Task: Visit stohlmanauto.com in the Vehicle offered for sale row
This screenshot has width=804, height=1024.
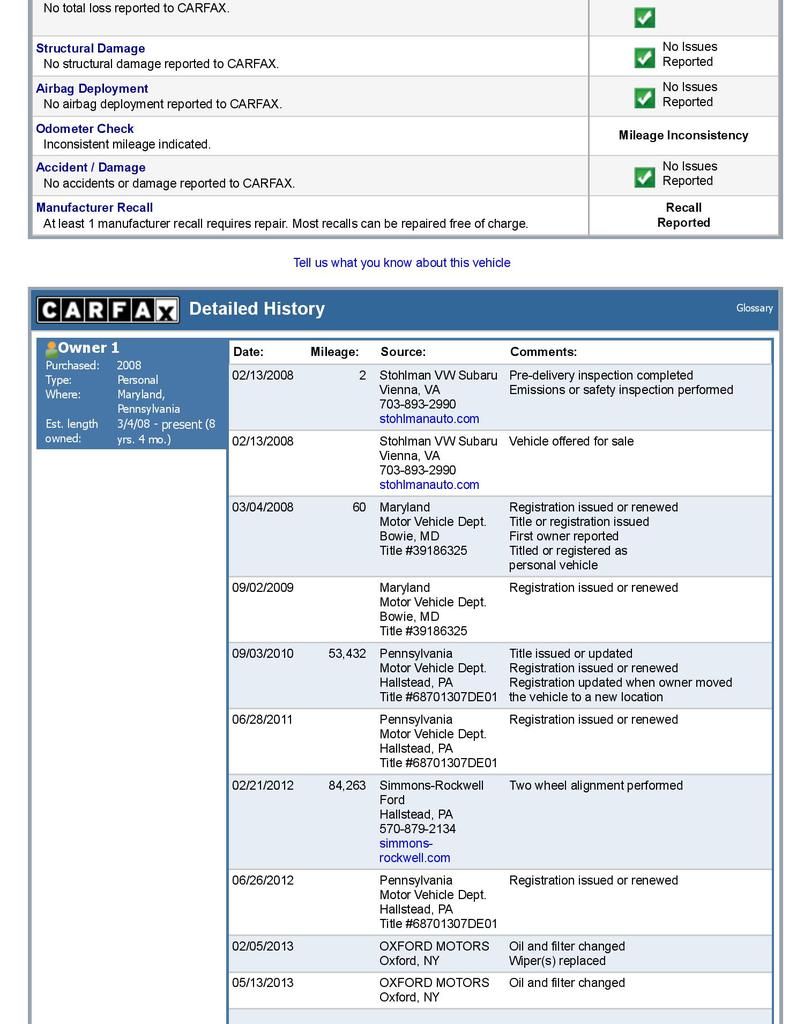Action: [x=429, y=485]
